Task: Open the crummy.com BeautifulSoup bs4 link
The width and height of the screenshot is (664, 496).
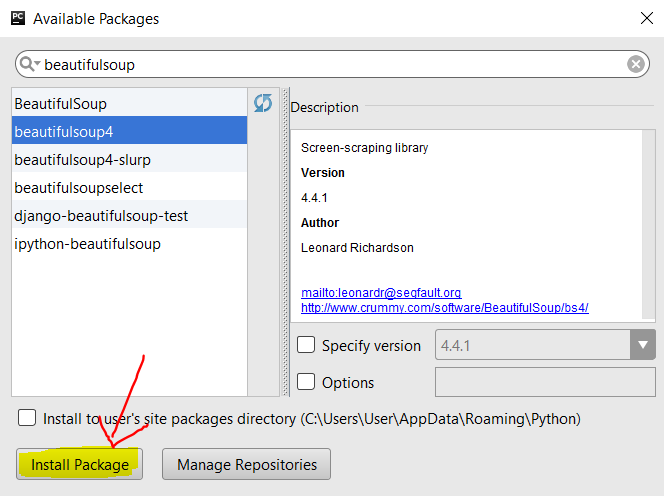Action: pyautogui.click(x=445, y=308)
